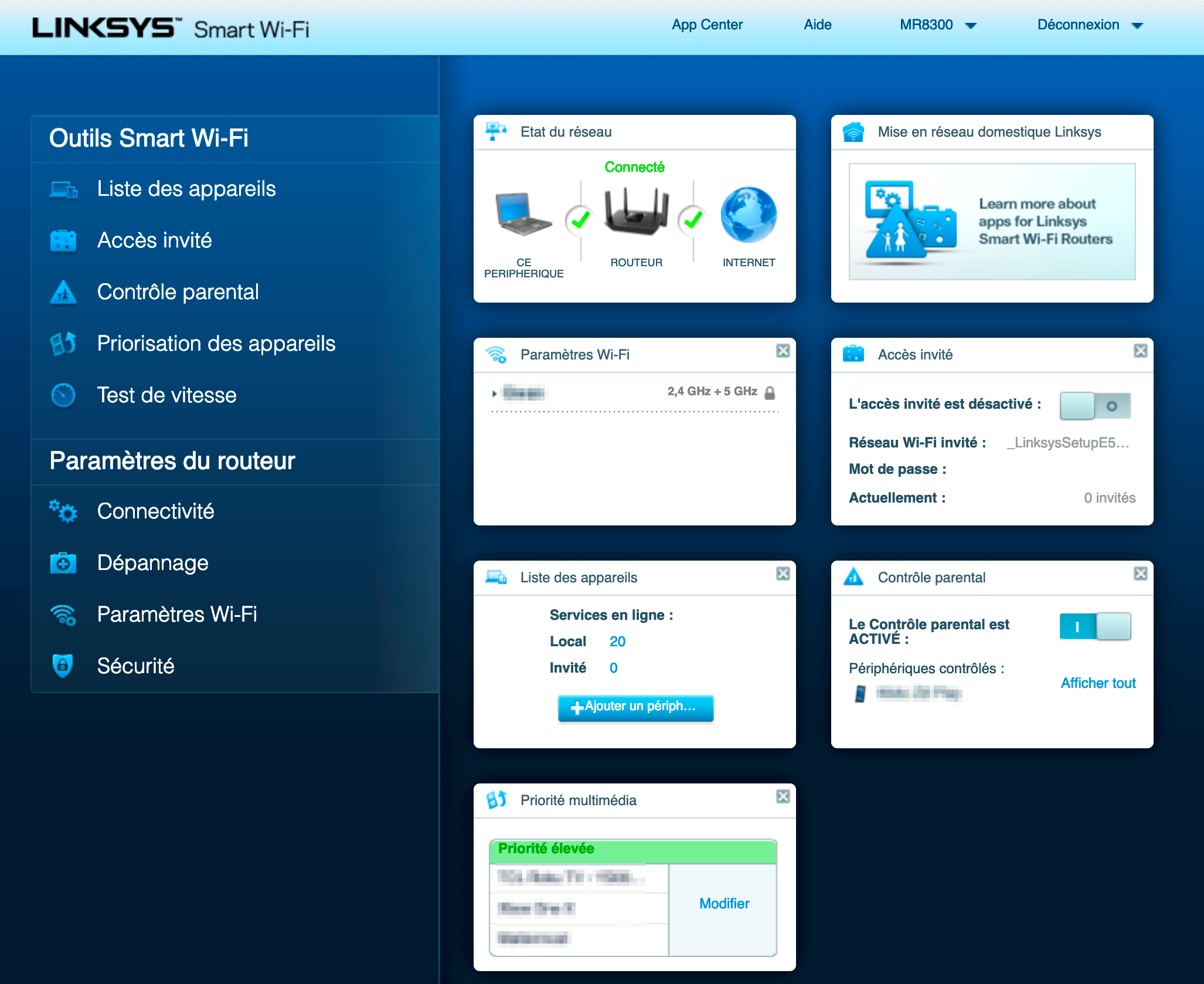Open the Dépannage first-aid kit icon
Screen dimensions: 1204x984
[63, 563]
